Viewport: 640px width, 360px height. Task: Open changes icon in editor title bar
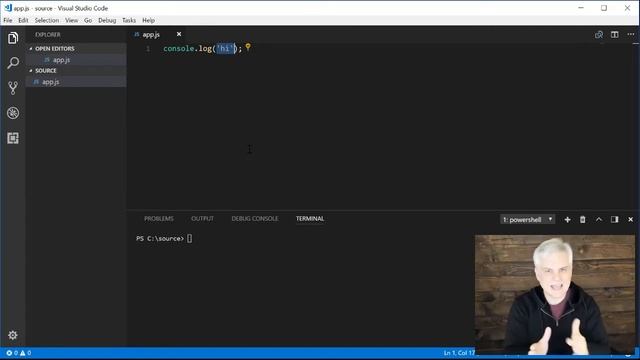[599, 35]
